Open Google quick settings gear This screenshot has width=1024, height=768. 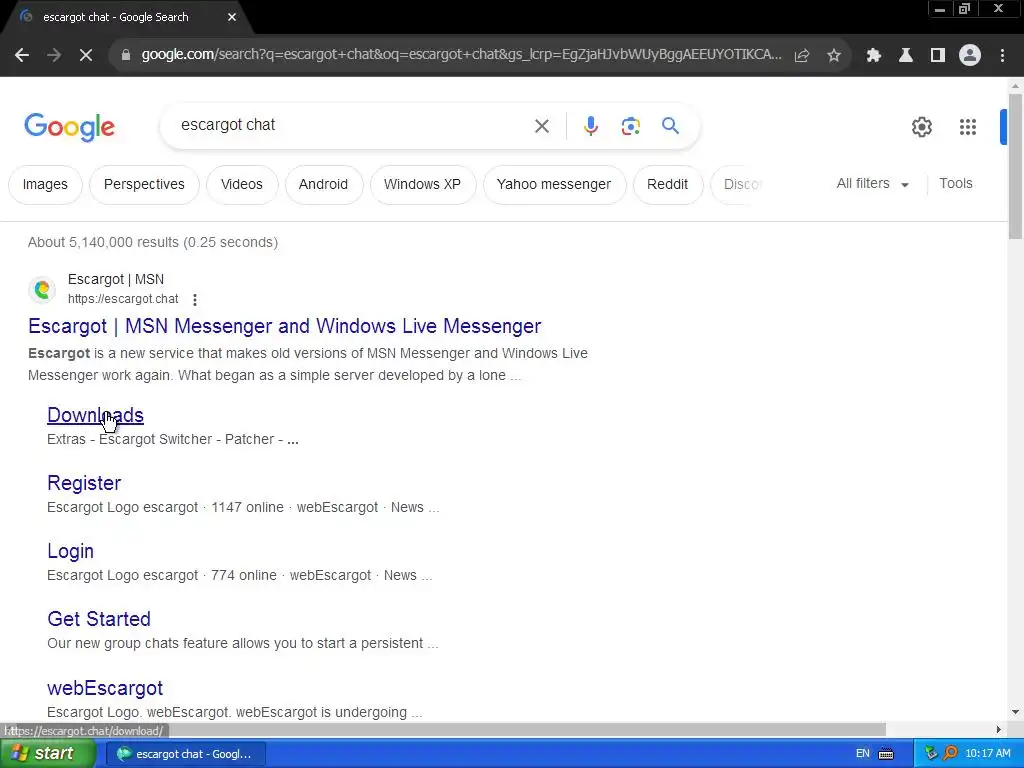pos(921,127)
